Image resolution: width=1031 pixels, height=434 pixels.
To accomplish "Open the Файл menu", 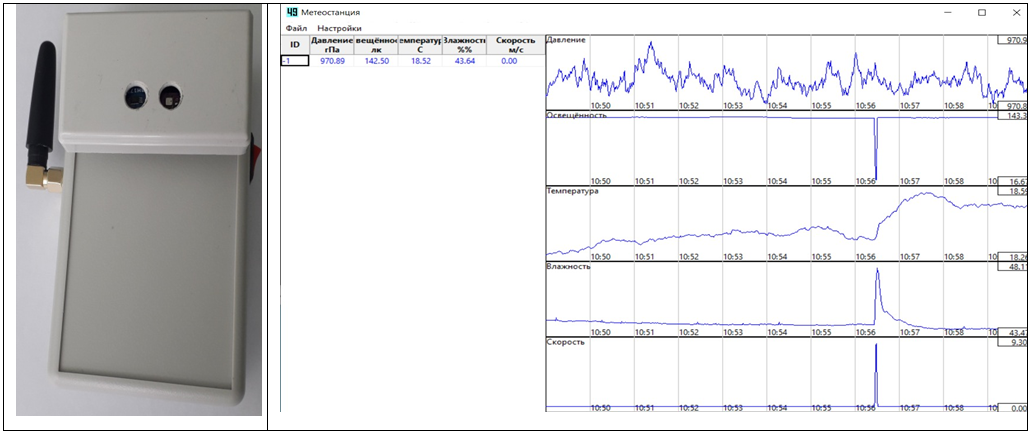I will pos(296,29).
